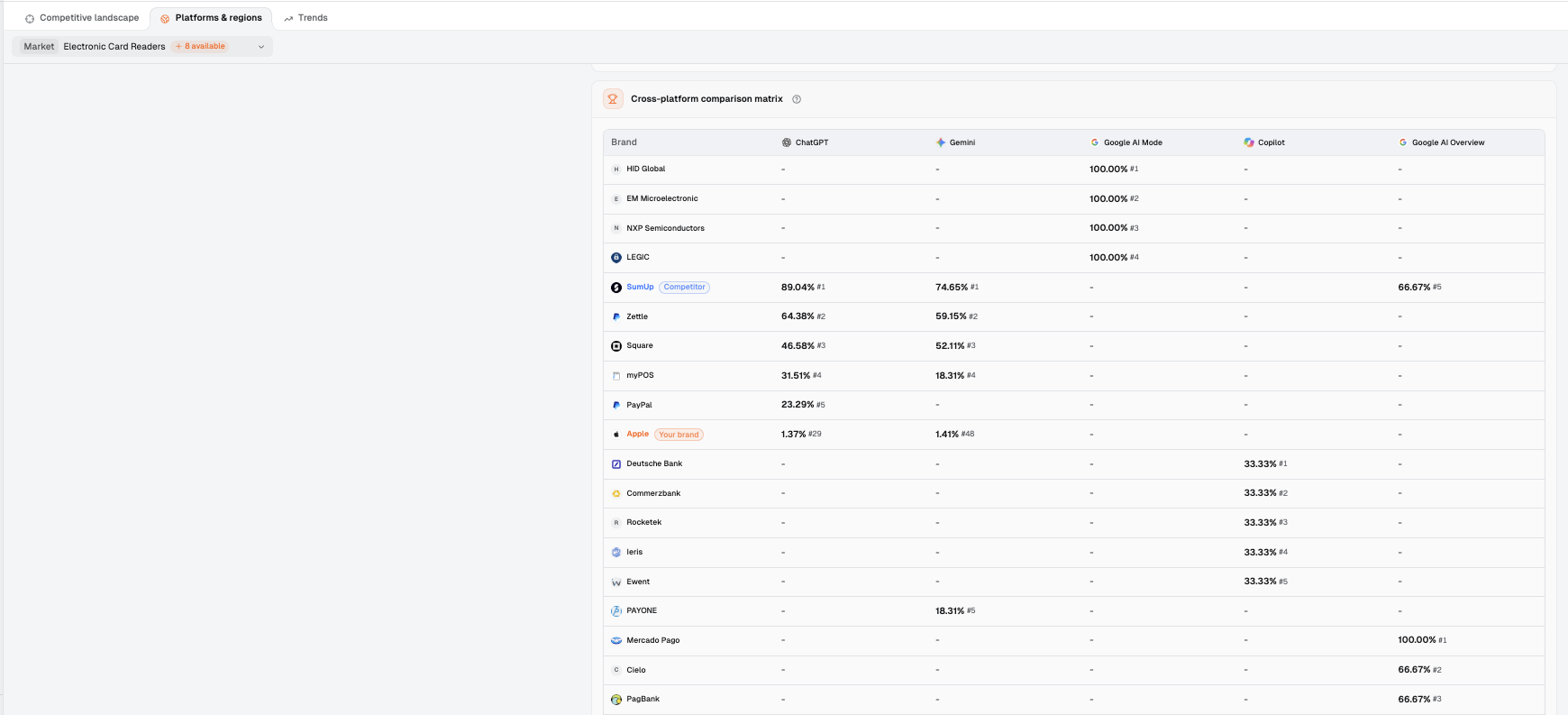Screen dimensions: 1568x715
Task: Select Apple's 1.37% ChatGPT value
Action: pyautogui.click(x=793, y=435)
